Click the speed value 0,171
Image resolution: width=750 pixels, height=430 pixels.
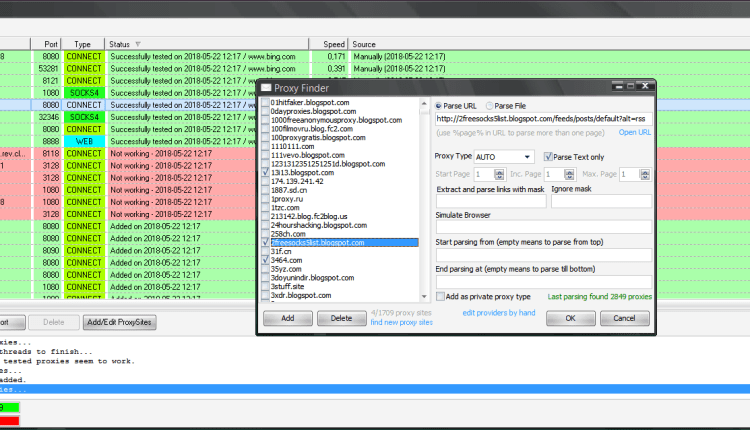pos(336,56)
